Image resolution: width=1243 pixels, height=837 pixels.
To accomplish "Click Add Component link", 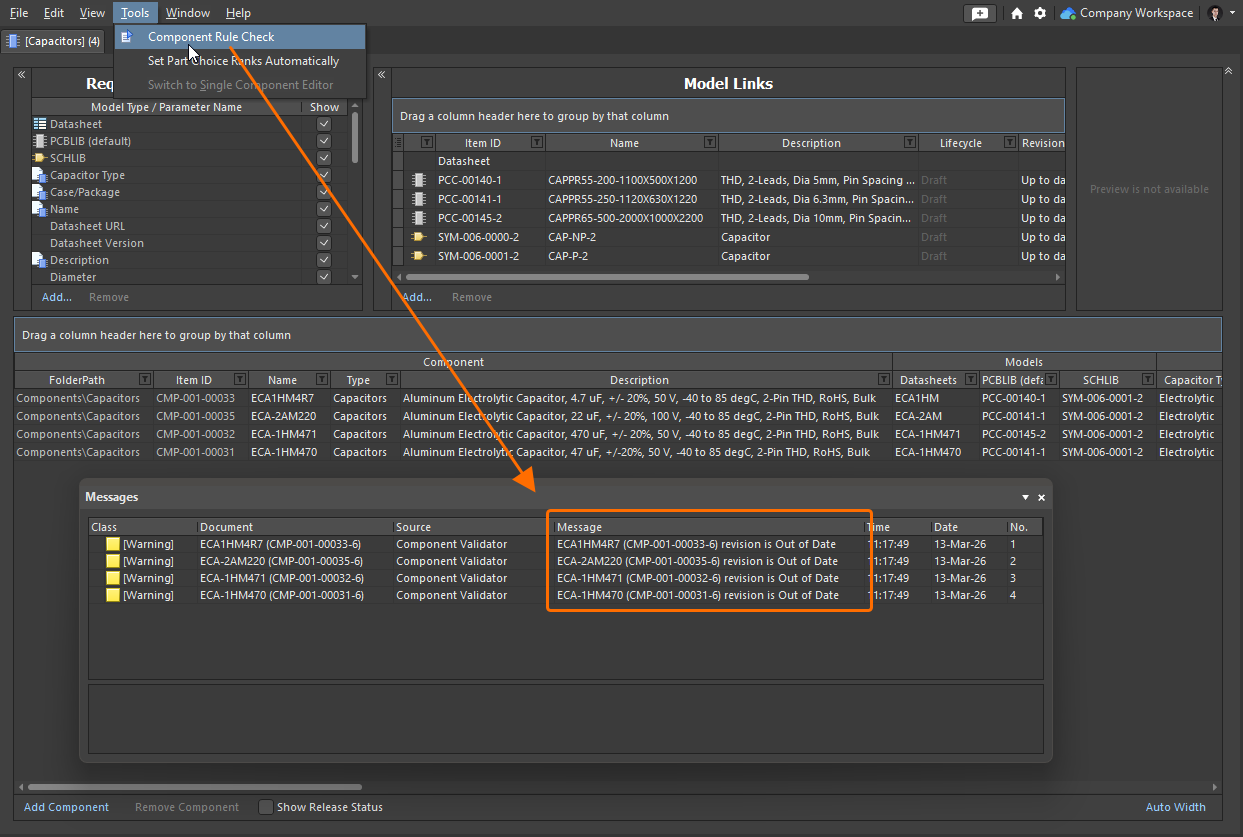I will pos(66,807).
